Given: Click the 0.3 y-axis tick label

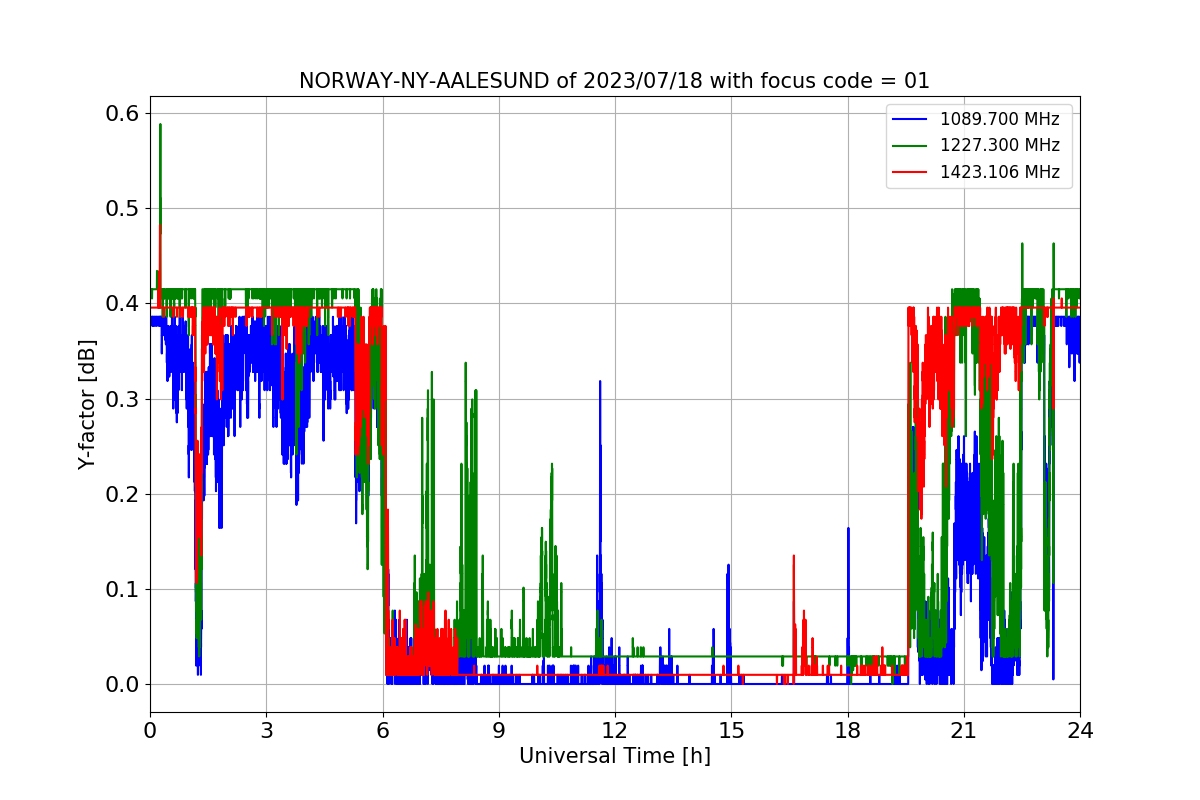Looking at the screenshot, I should click(x=123, y=399).
